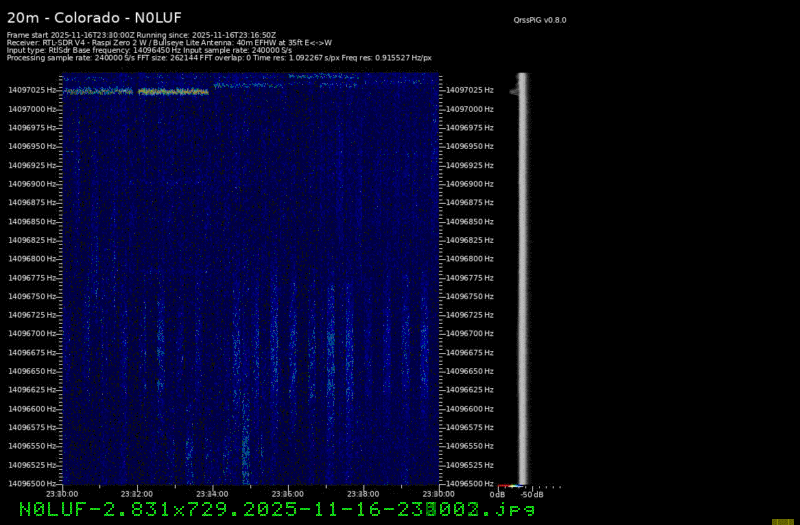Click the 'QrssPiG v0.8.0' version label
800x525 pixels.
[x=540, y=20]
